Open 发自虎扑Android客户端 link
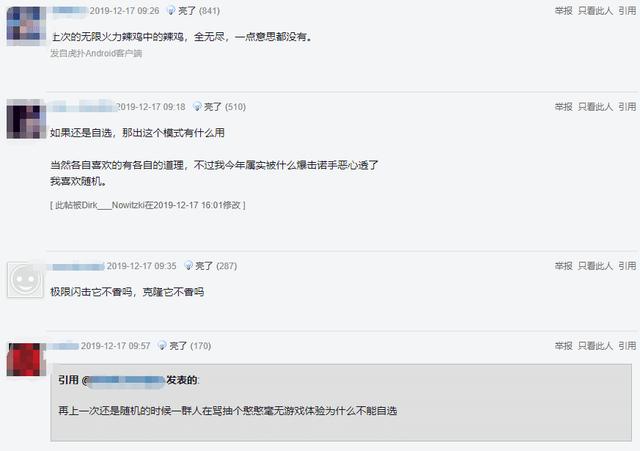The image size is (640, 451). point(96,53)
